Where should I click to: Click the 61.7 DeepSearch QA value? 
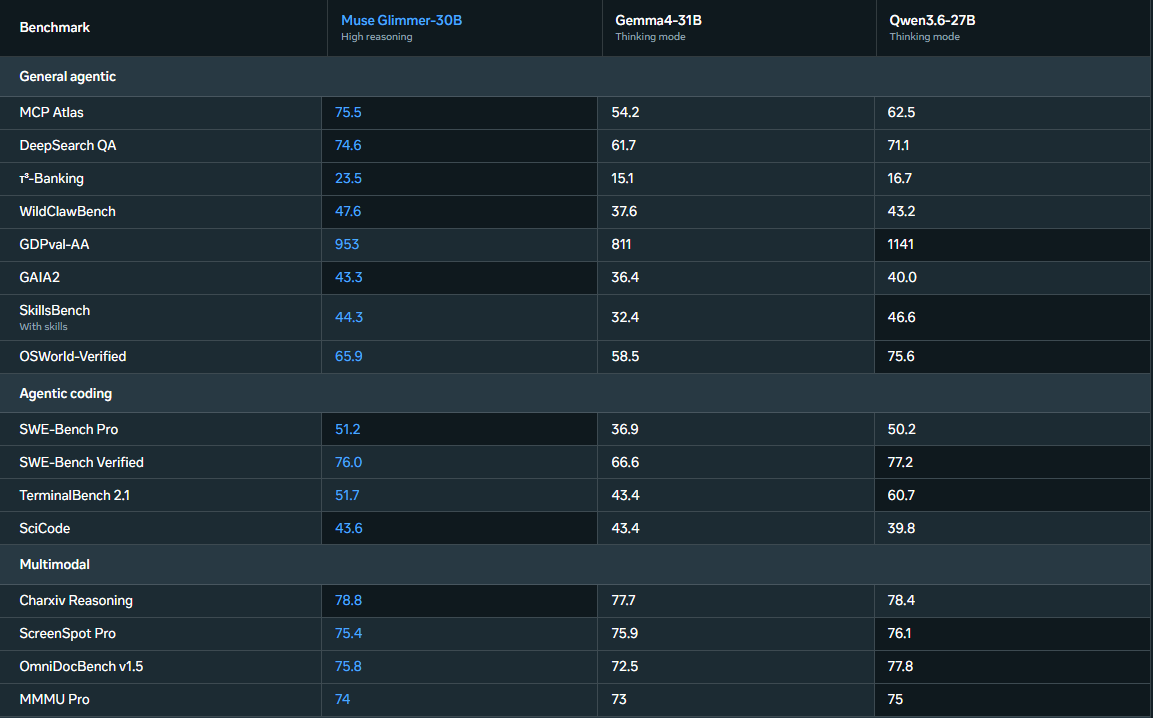(x=623, y=146)
